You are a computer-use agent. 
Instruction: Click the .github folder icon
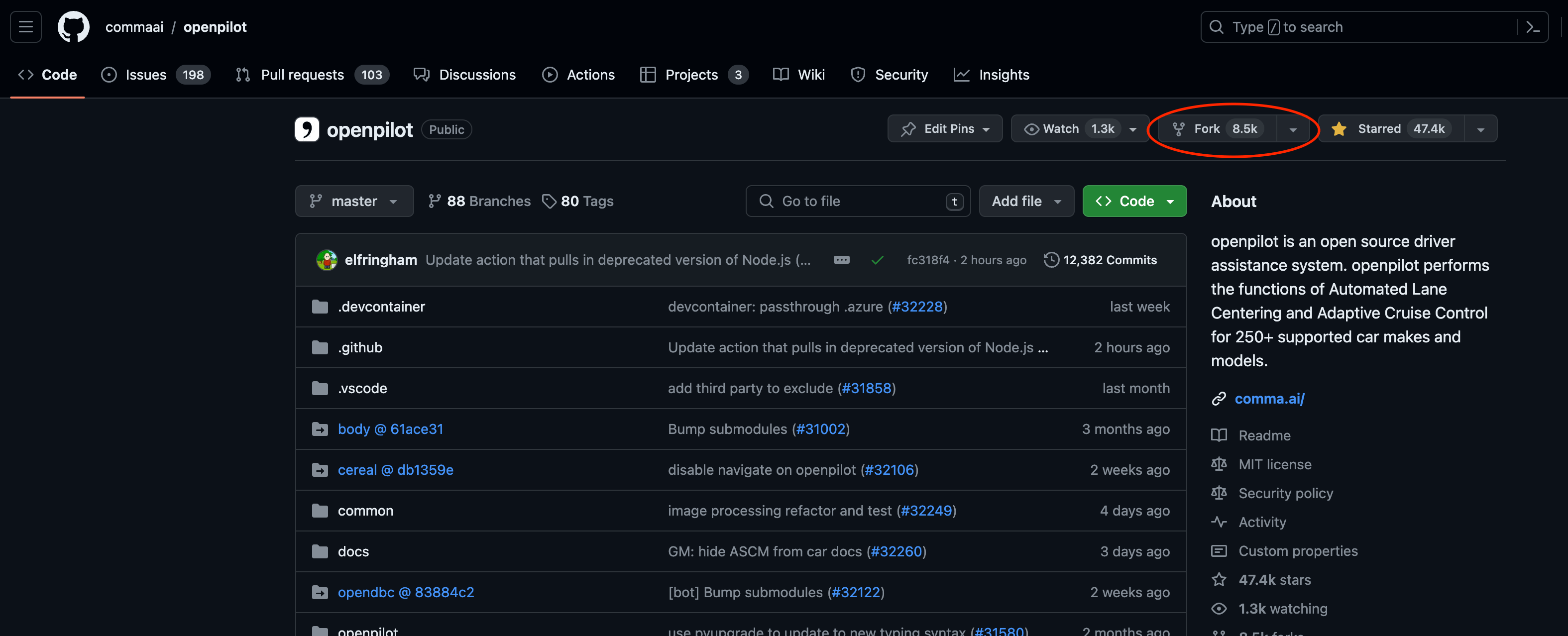[x=320, y=347]
